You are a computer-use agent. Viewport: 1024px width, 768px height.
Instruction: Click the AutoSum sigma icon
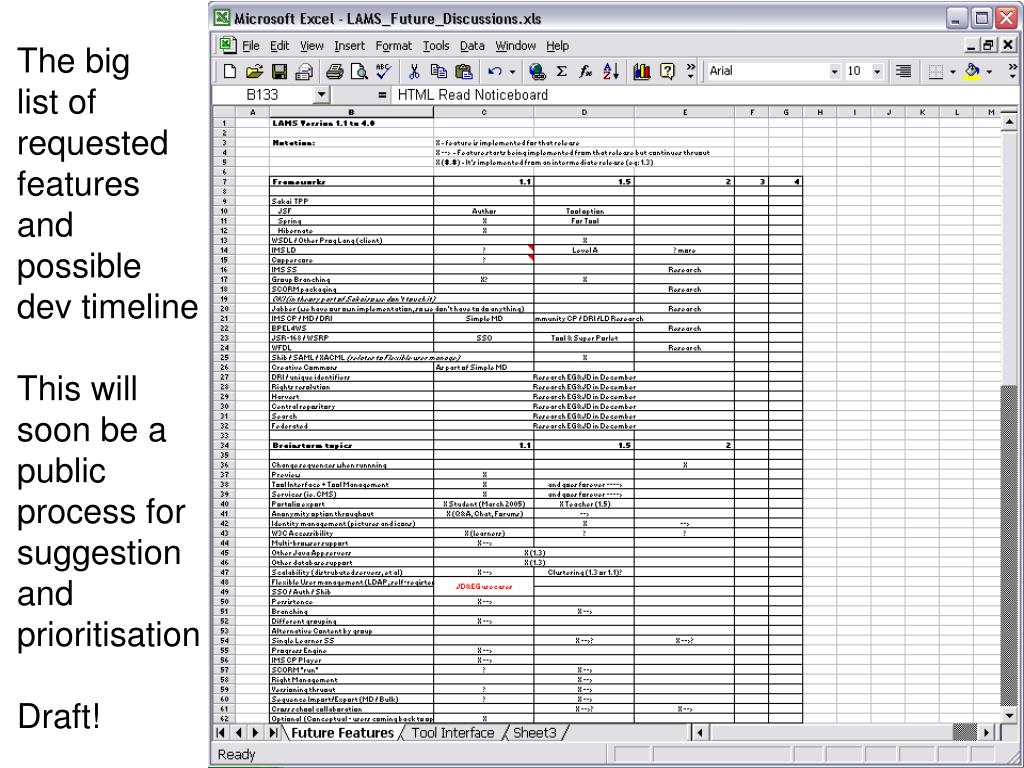tap(562, 71)
